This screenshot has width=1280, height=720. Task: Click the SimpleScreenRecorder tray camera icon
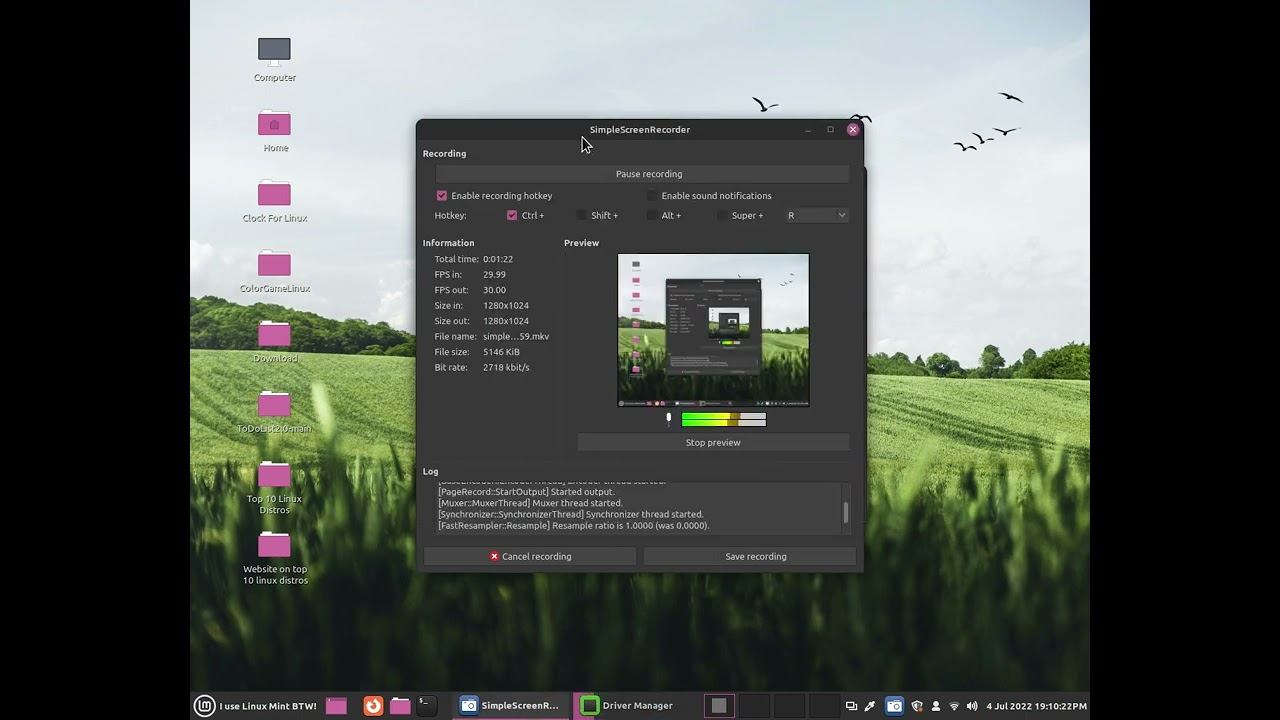pos(894,706)
